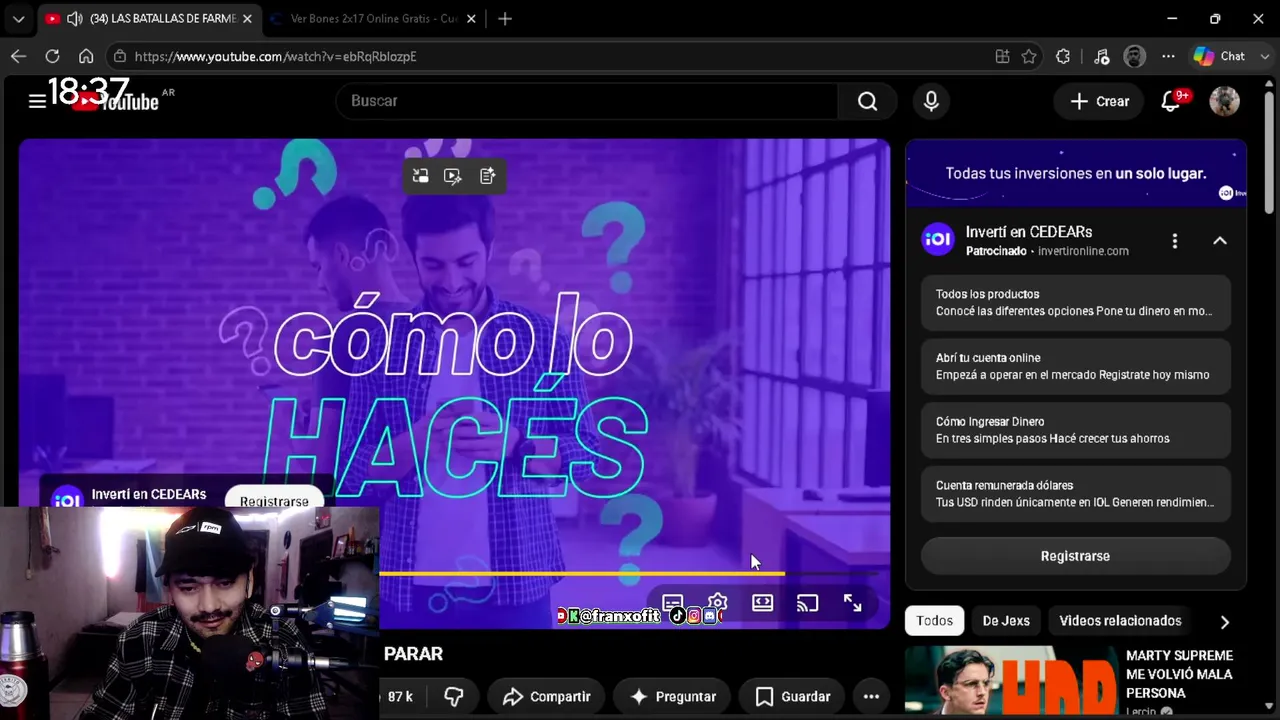Click the invertironline.com advertiser domain
The image size is (1280, 720).
point(1083,251)
